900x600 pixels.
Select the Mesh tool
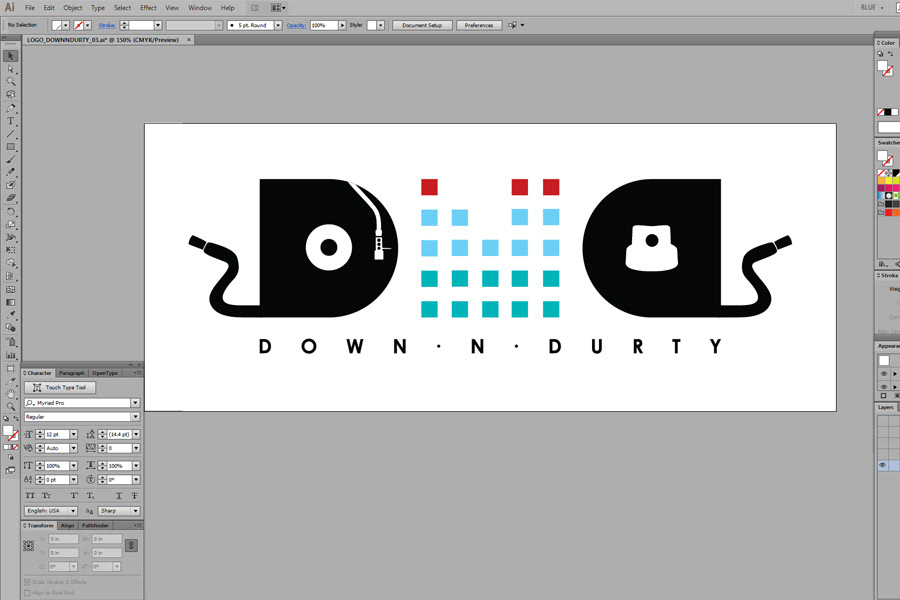pos(10,289)
